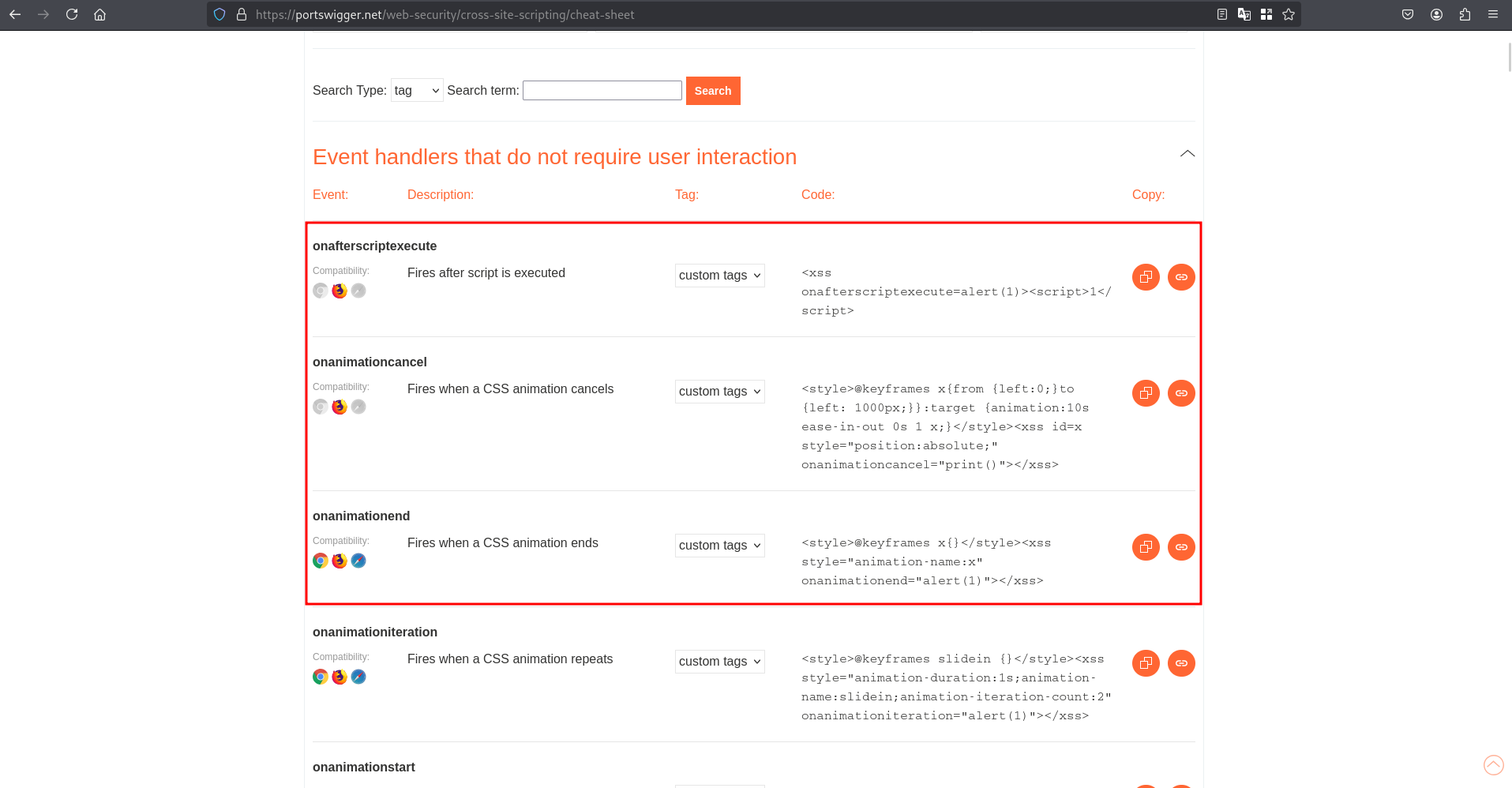Viewport: 1512px width, 788px height.
Task: Open the Search Type dropdown
Action: [417, 90]
